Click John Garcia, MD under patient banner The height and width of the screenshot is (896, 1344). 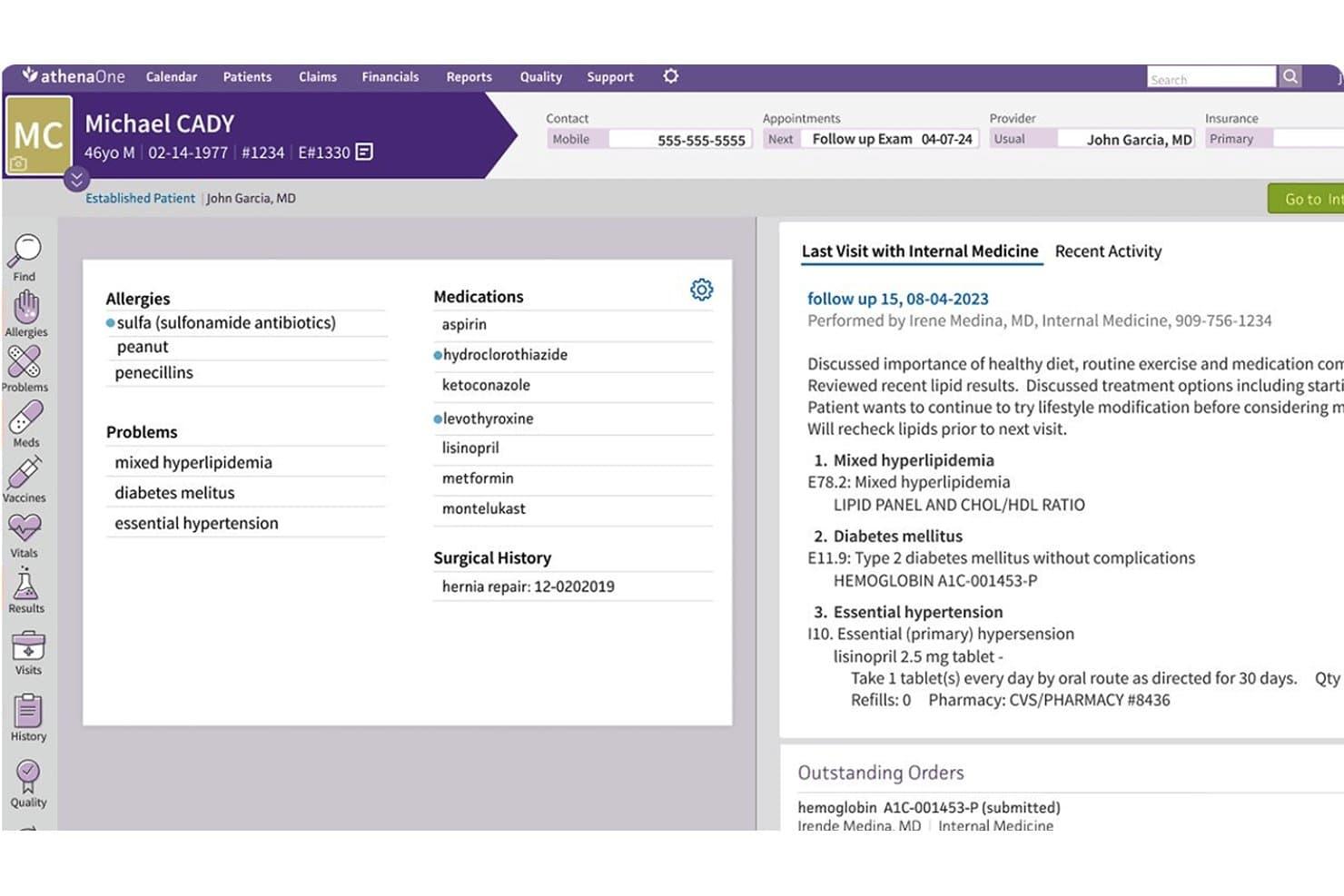pyautogui.click(x=251, y=198)
